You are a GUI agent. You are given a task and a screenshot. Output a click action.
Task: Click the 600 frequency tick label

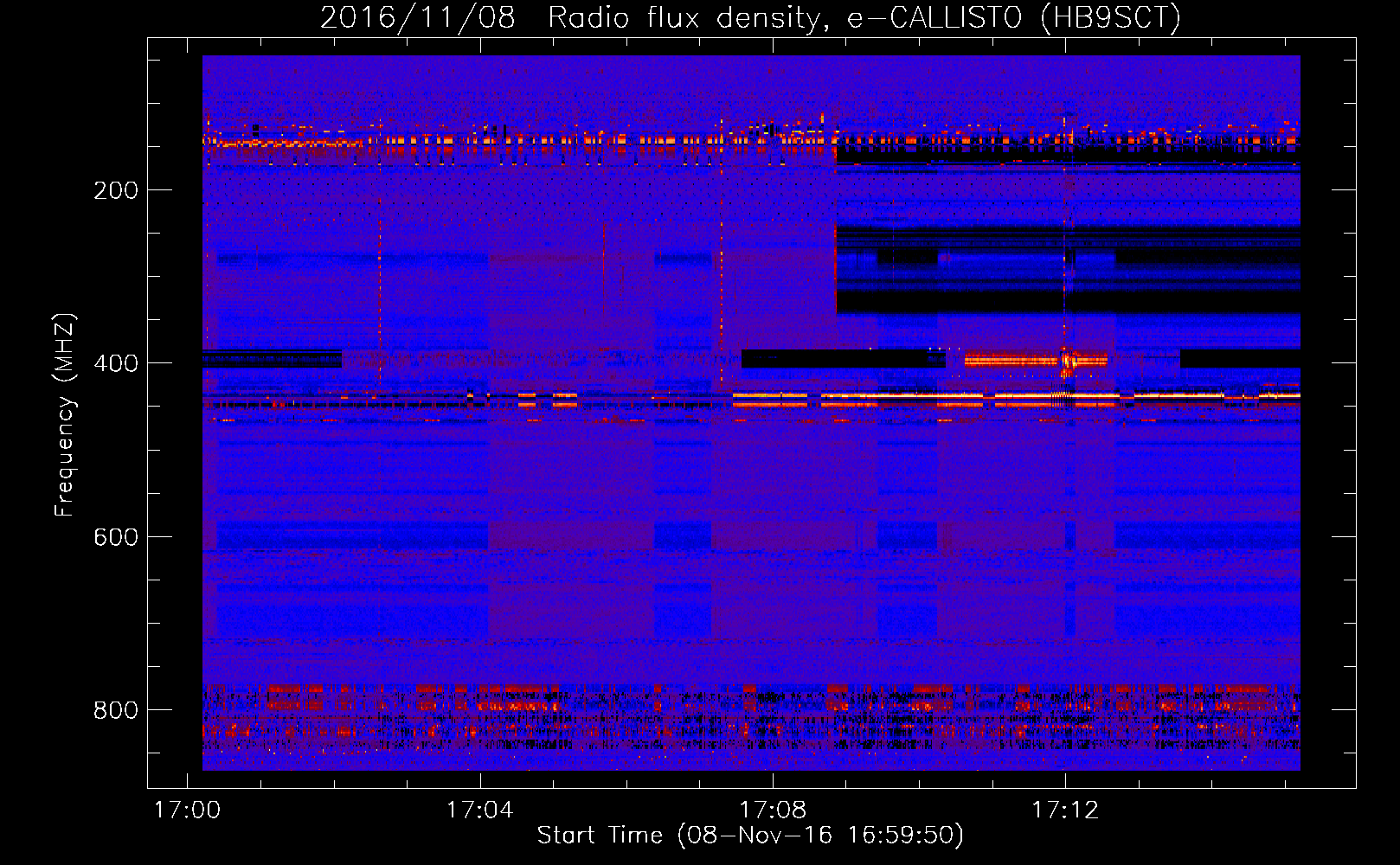[x=116, y=537]
